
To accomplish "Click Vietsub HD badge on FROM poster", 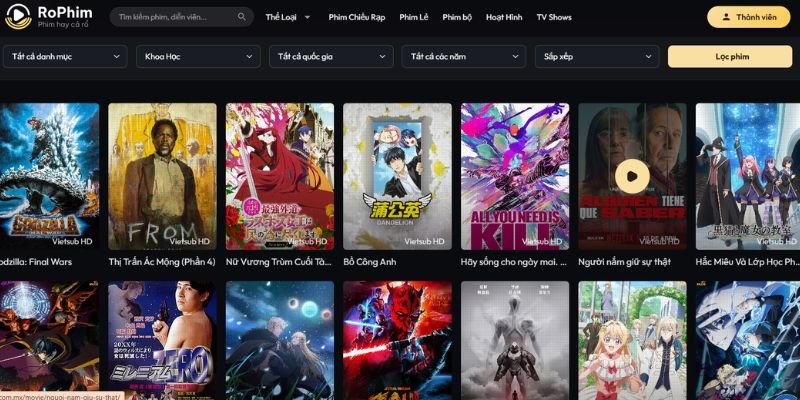I will point(190,241).
